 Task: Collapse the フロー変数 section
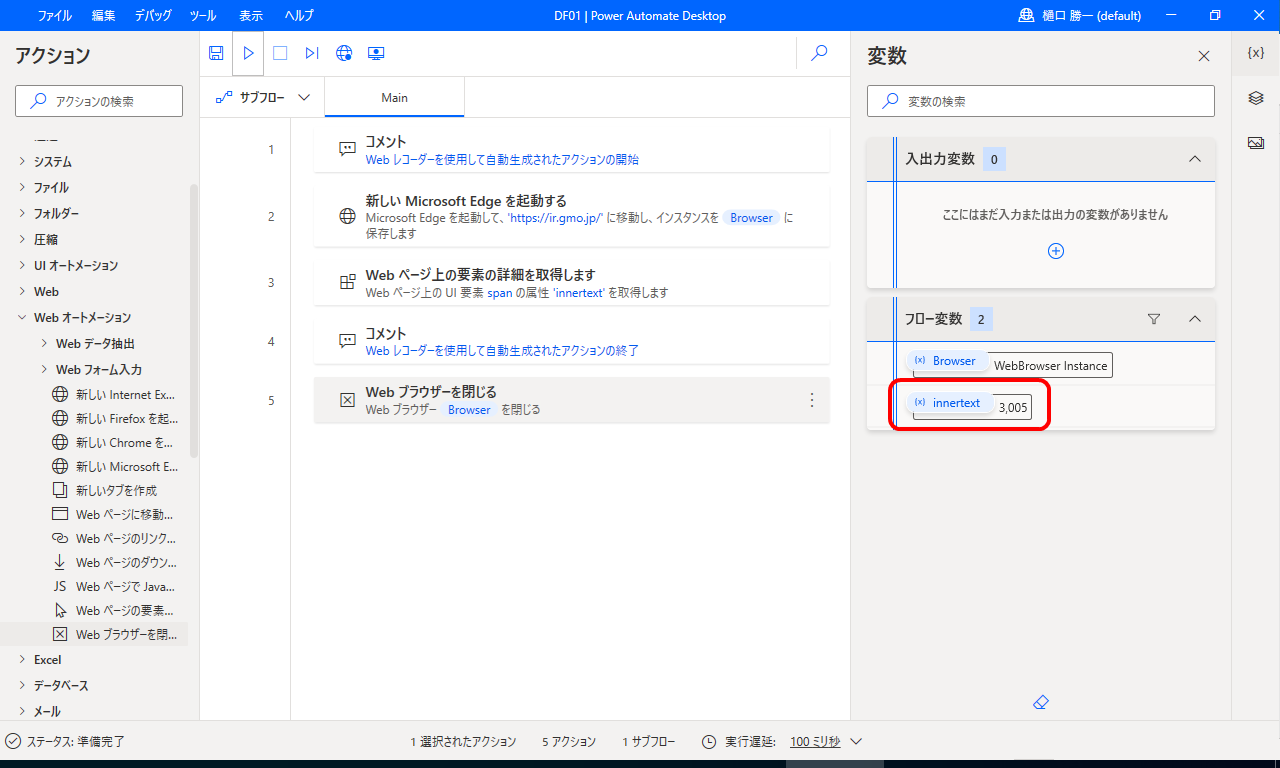[1194, 319]
